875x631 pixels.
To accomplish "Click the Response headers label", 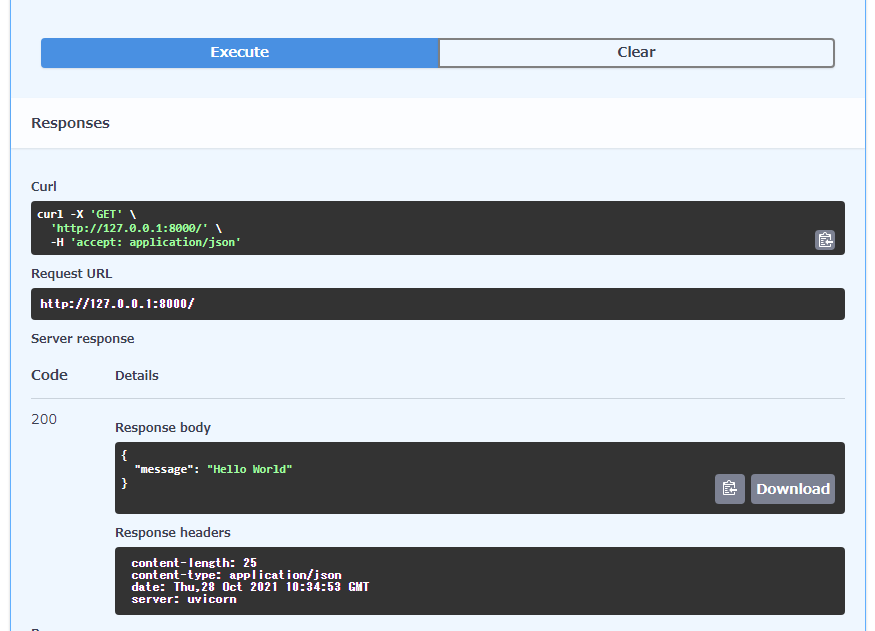I will 175,532.
